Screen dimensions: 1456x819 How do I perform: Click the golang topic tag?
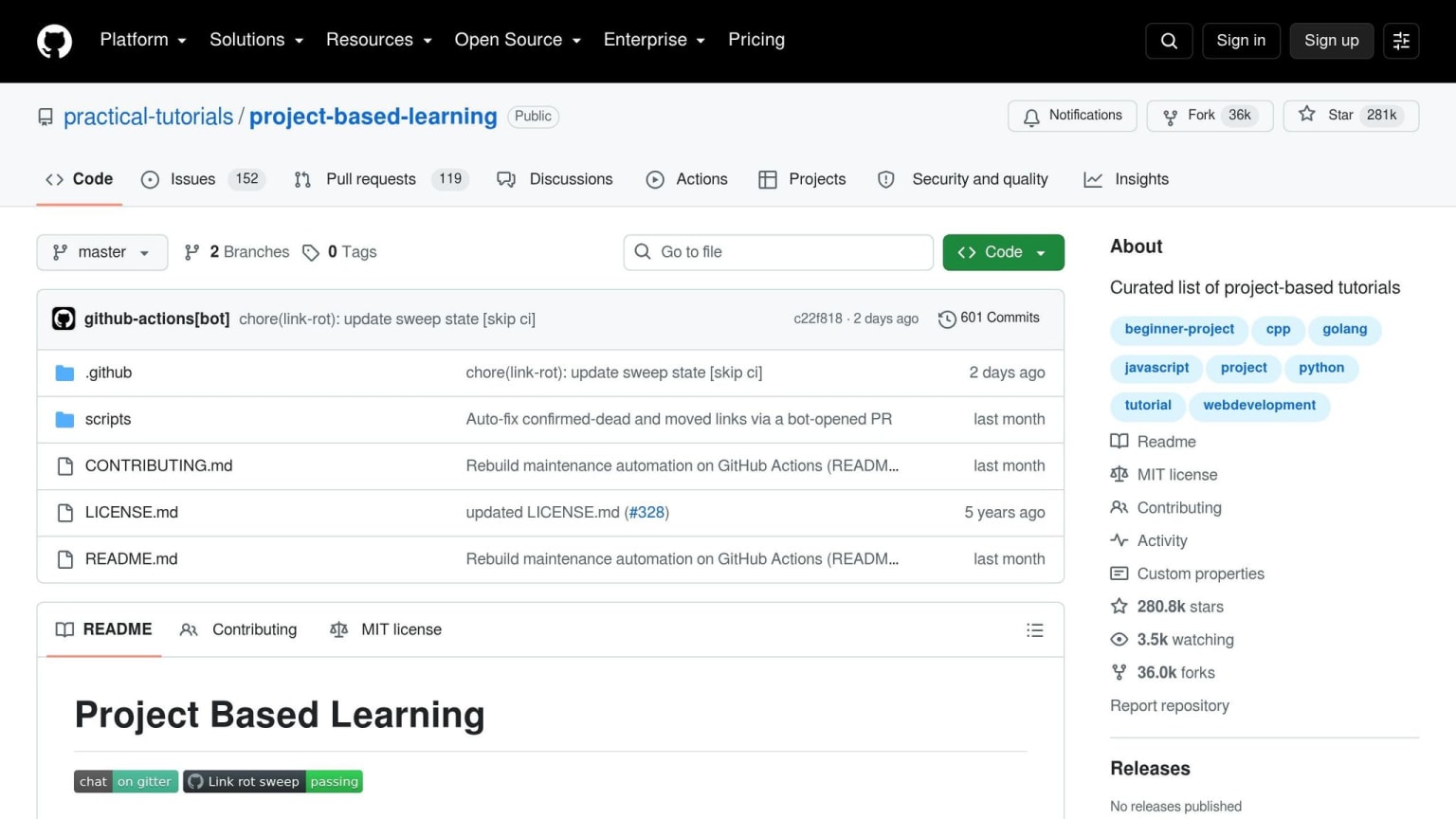click(1345, 329)
